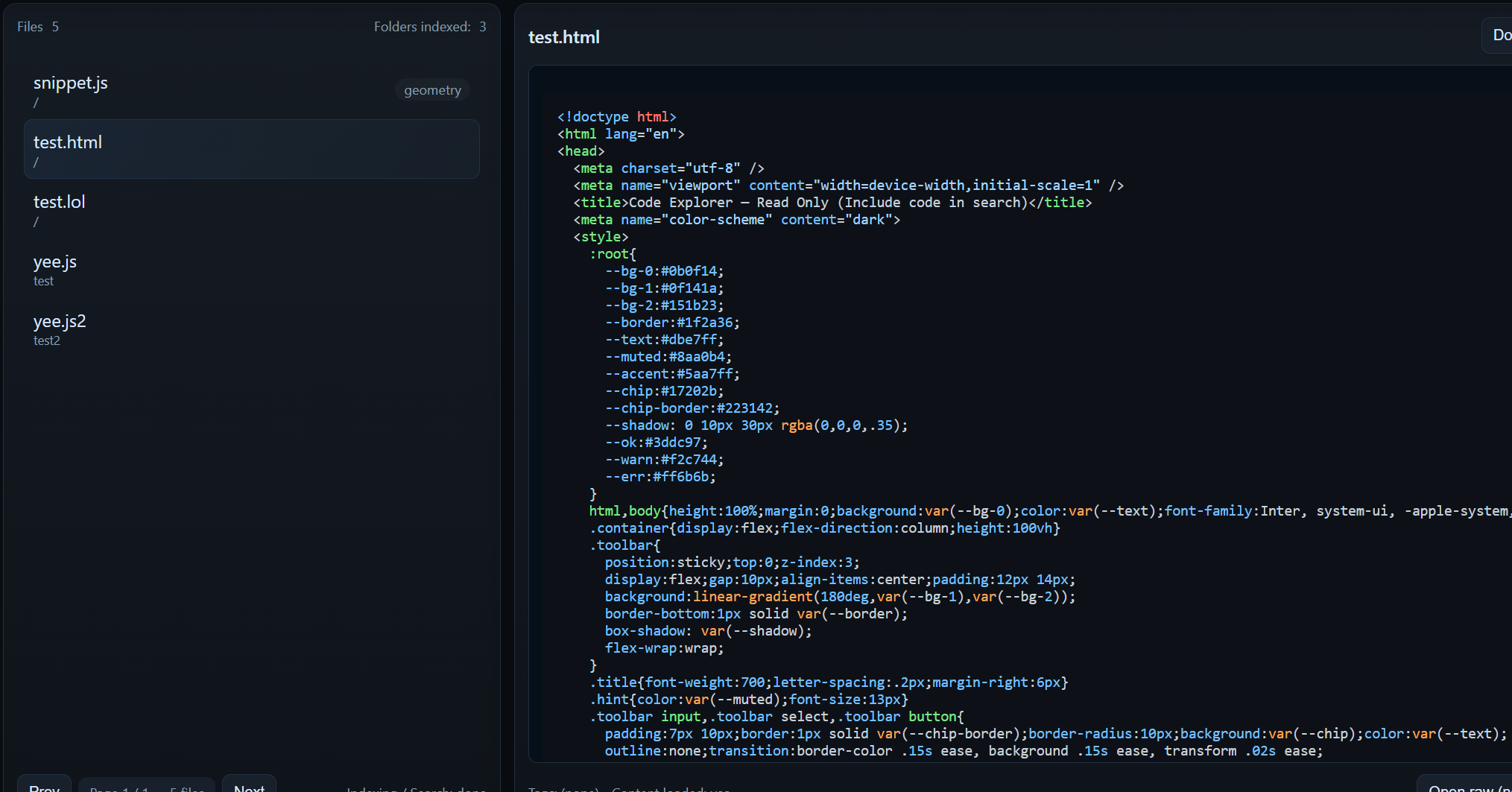Click the meta name="viewport" line
Viewport: 1512px width, 792px height.
848,186
